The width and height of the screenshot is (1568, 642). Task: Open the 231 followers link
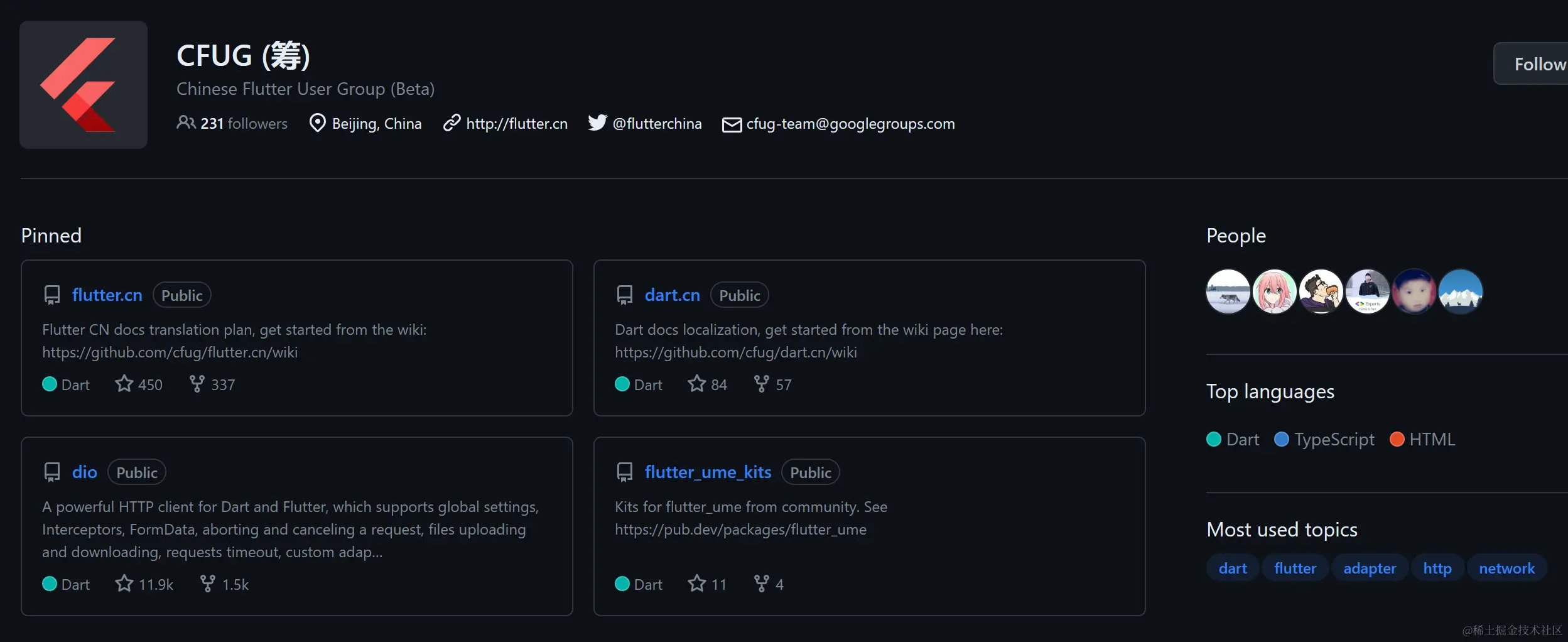[x=244, y=124]
